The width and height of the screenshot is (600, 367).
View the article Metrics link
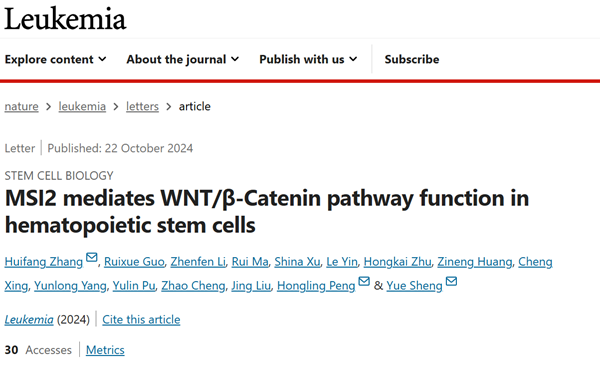(x=105, y=350)
